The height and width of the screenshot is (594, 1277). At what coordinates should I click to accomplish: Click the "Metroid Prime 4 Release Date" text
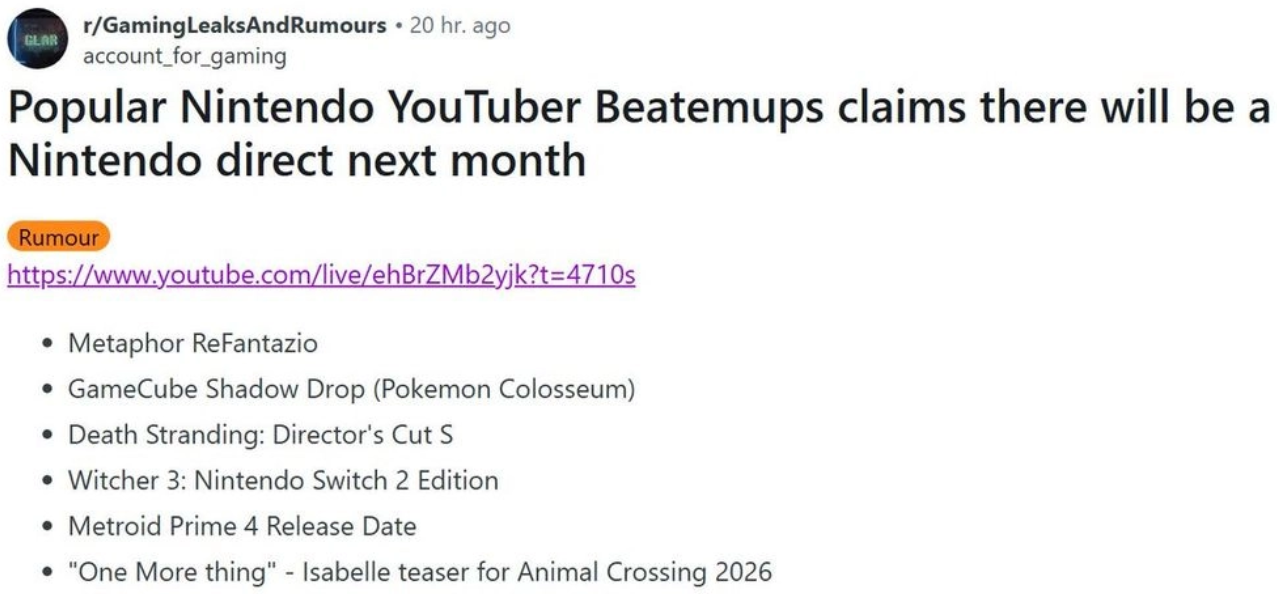click(x=242, y=526)
